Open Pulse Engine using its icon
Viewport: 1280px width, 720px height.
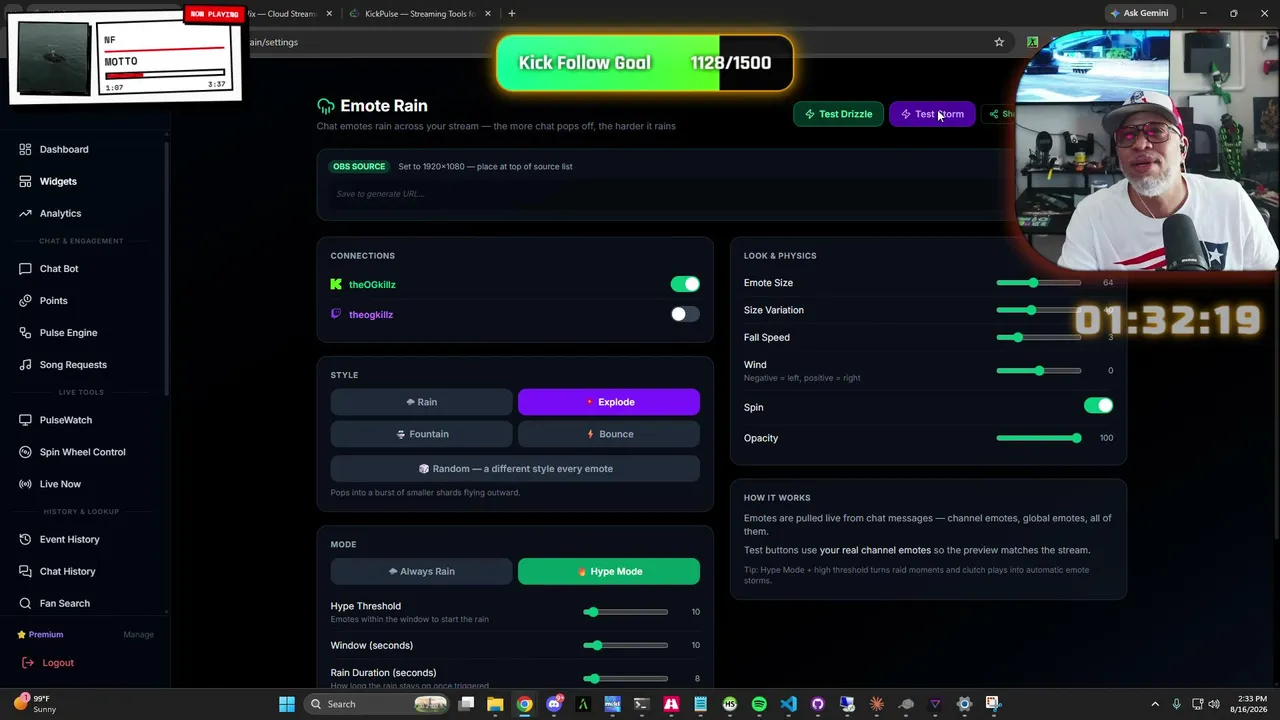(x=25, y=333)
